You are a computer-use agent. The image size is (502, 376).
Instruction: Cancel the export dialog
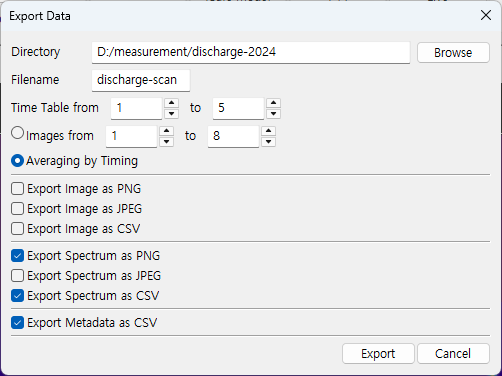[453, 354]
